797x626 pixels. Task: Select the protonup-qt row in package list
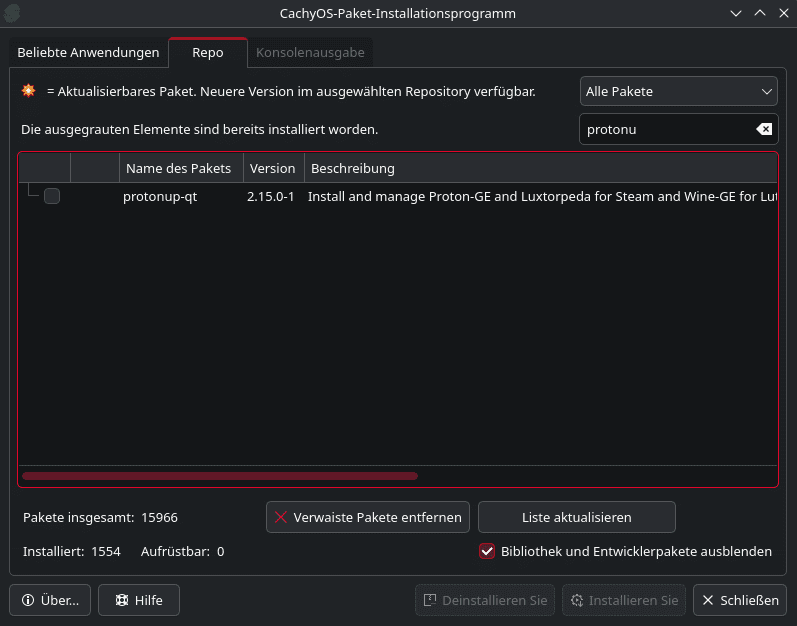click(x=160, y=197)
